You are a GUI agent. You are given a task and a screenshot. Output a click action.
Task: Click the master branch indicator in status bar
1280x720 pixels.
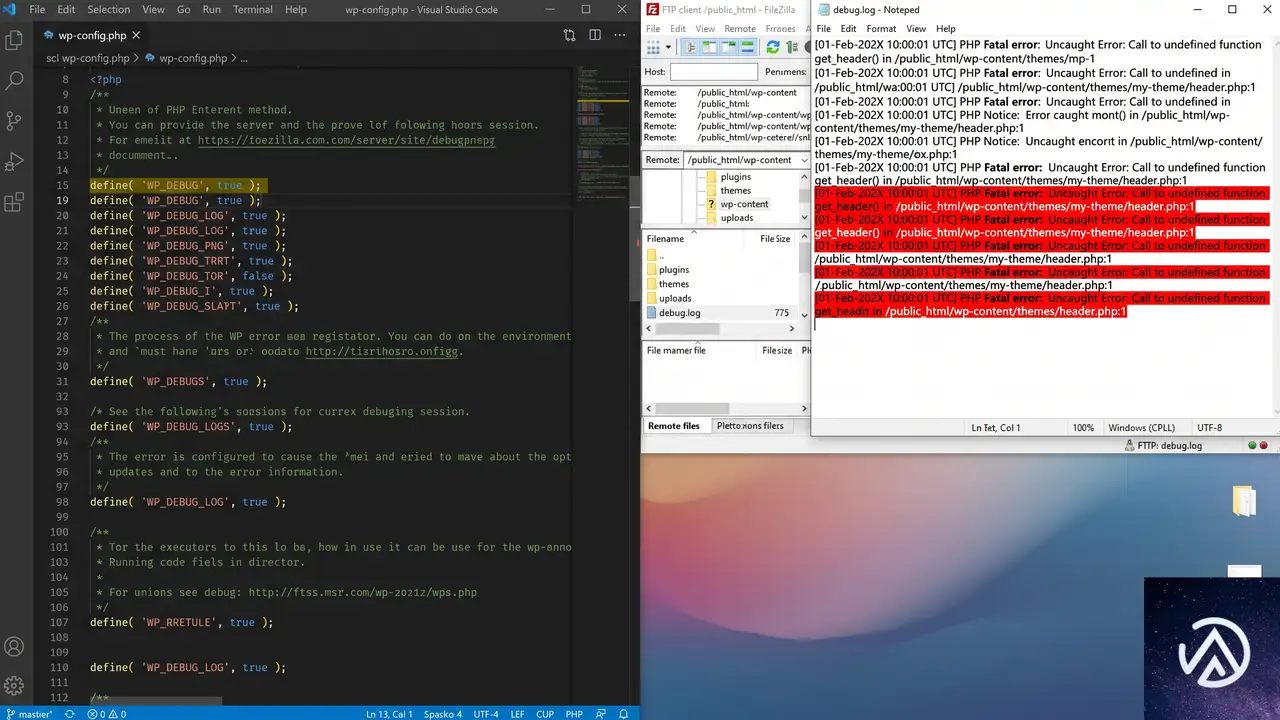pyautogui.click(x=30, y=714)
